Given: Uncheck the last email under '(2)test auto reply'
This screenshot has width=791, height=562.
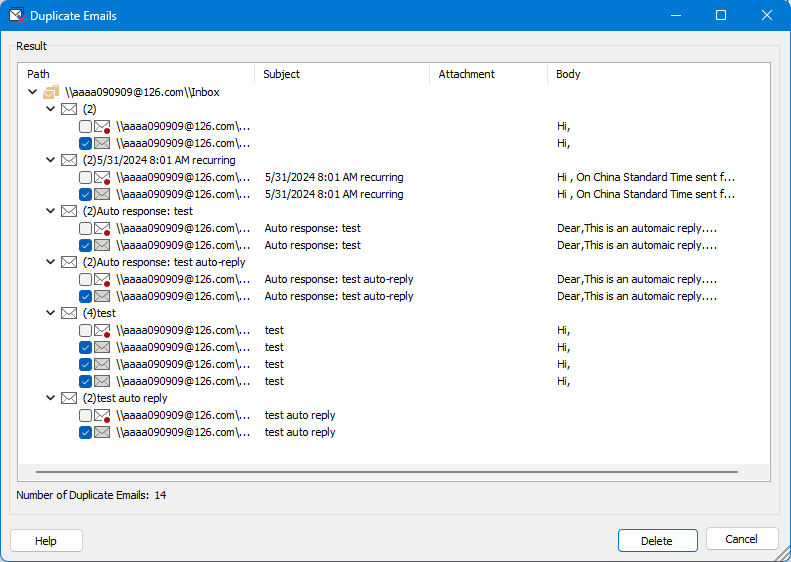Looking at the screenshot, I should pos(86,433).
